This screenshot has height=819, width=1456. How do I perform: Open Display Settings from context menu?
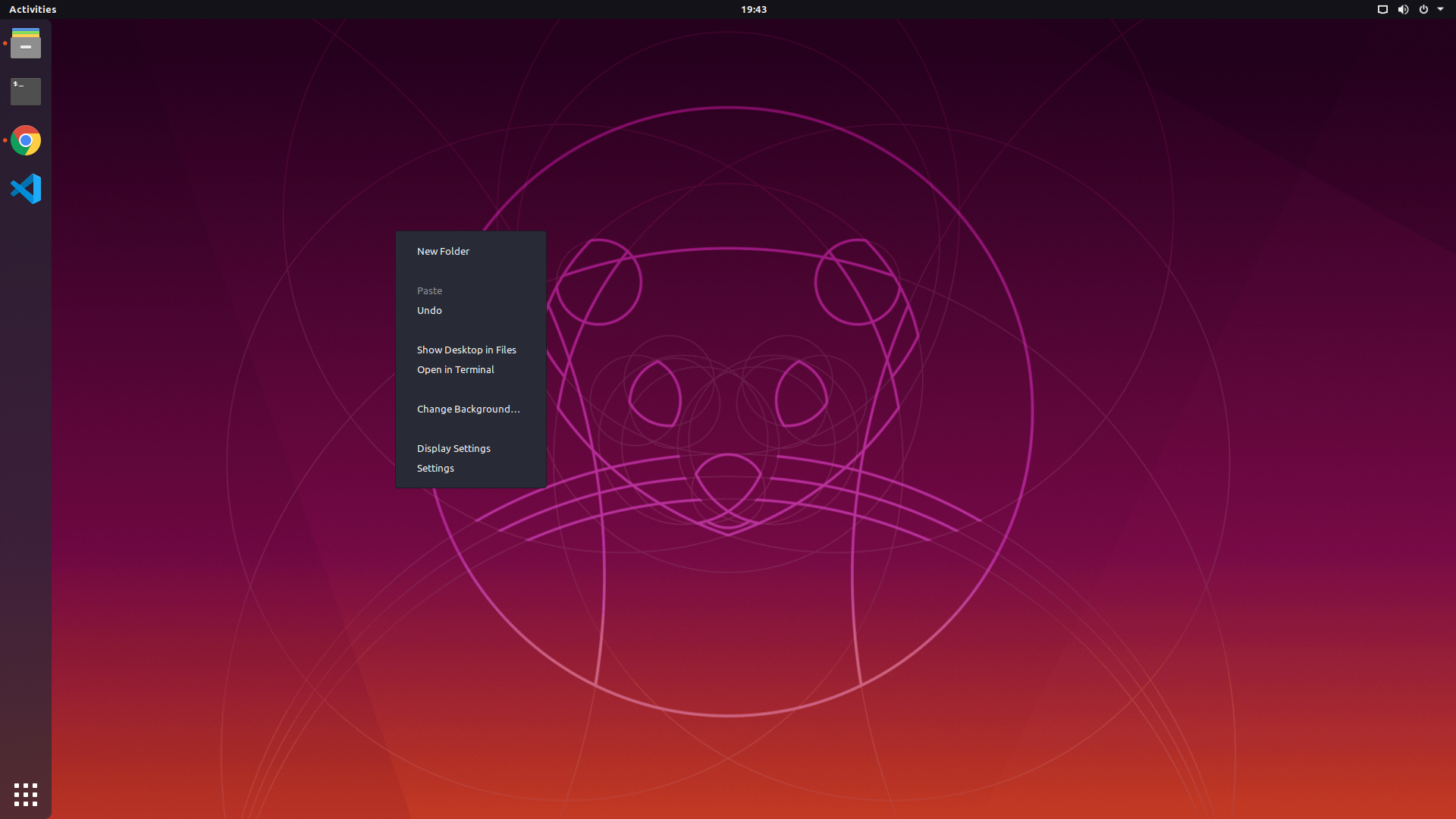[x=470, y=448]
